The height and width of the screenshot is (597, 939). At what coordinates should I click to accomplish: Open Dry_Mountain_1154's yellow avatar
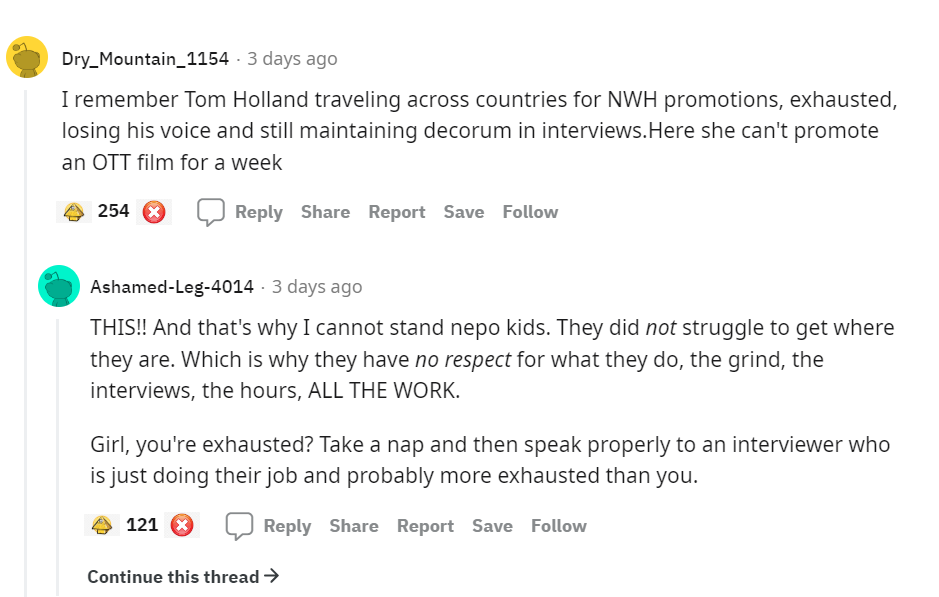27,57
